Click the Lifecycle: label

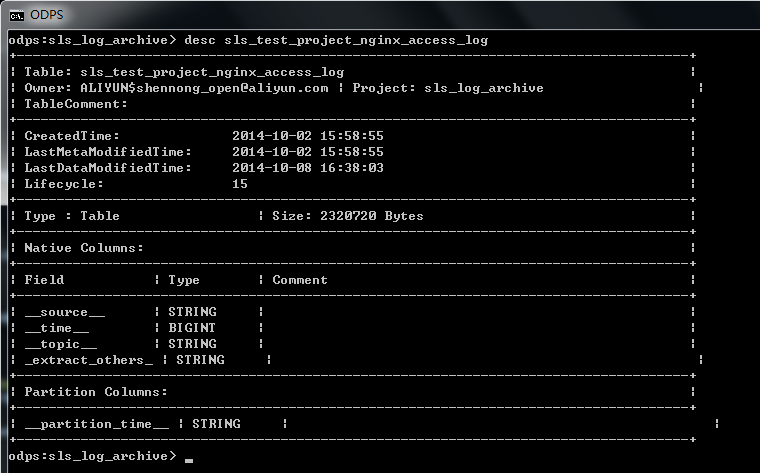64,184
